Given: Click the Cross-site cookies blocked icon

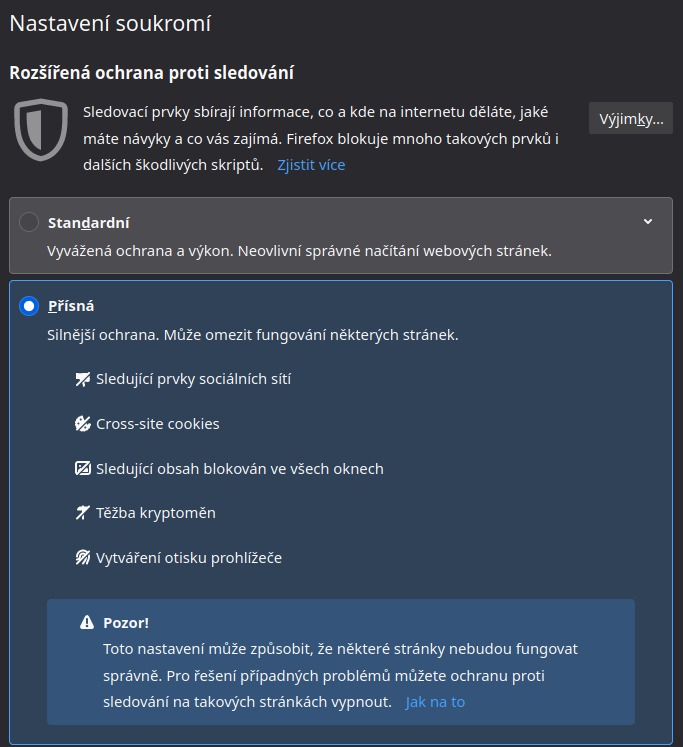Looking at the screenshot, I should point(82,424).
